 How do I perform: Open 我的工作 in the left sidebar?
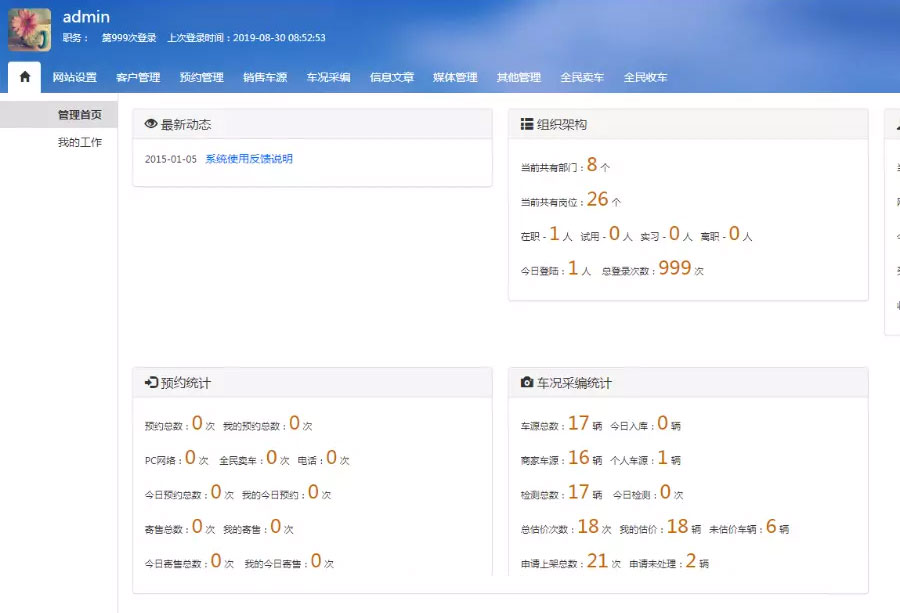pyautogui.click(x=79, y=143)
